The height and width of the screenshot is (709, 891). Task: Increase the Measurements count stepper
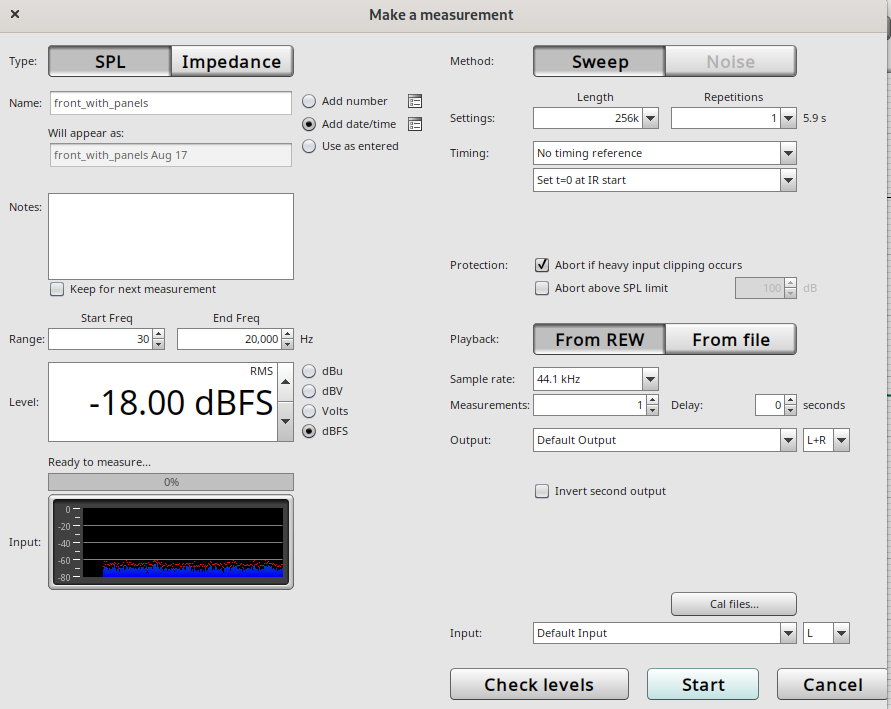click(x=653, y=400)
